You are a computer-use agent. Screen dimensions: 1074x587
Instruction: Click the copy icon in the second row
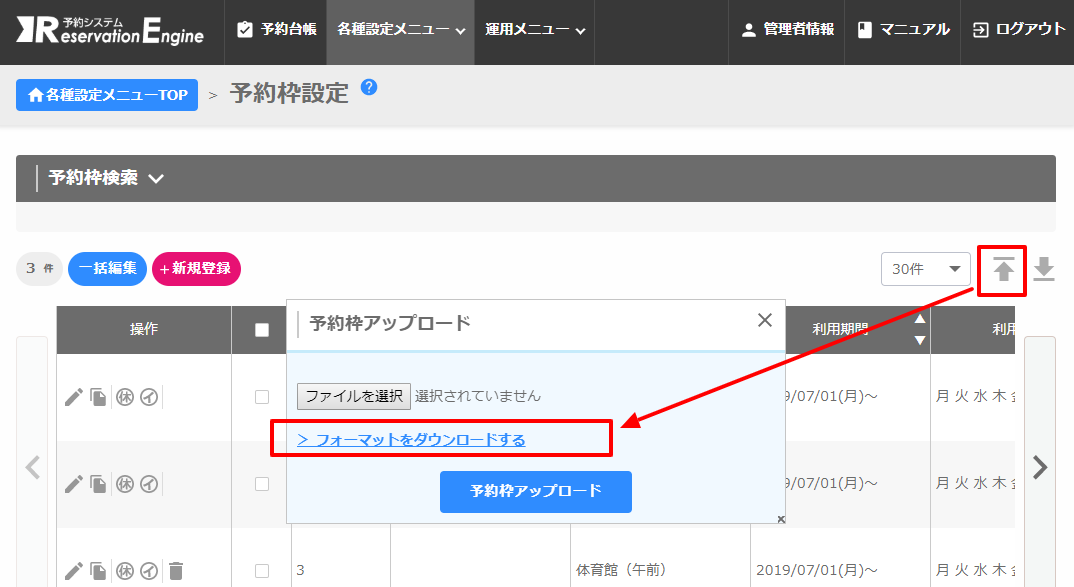point(98,484)
